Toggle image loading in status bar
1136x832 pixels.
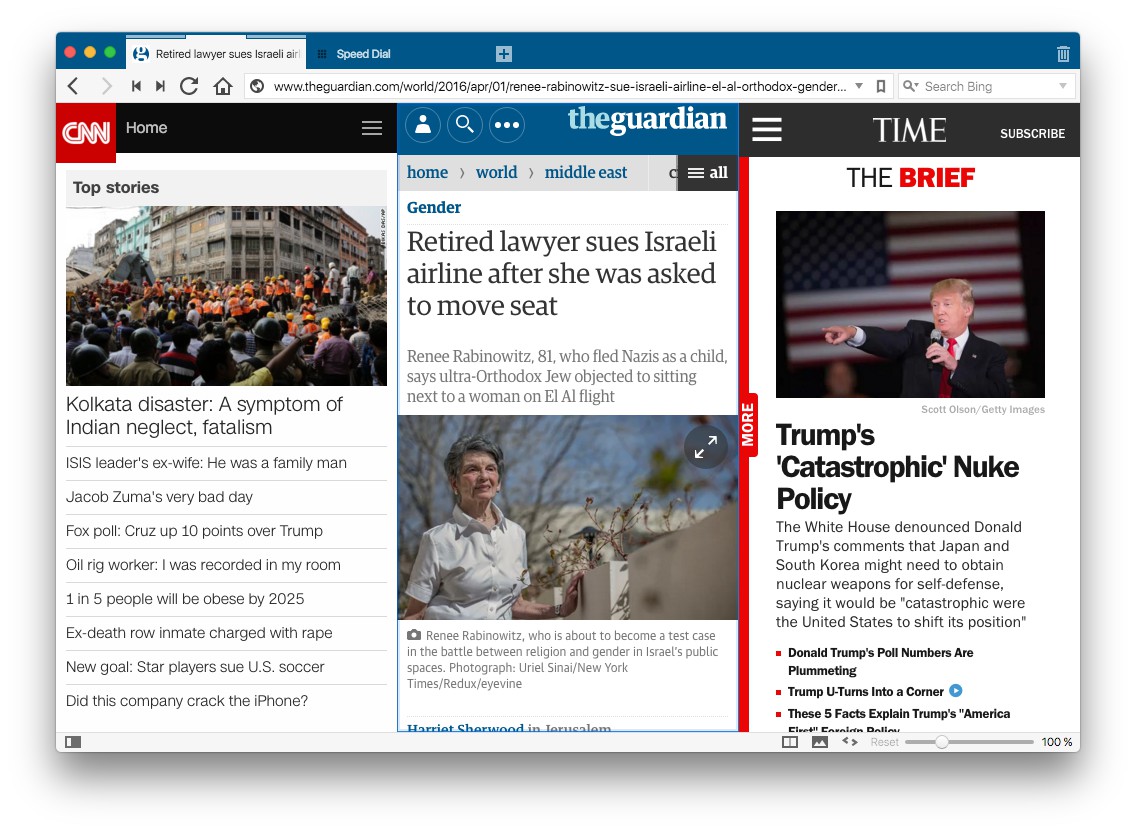point(820,742)
